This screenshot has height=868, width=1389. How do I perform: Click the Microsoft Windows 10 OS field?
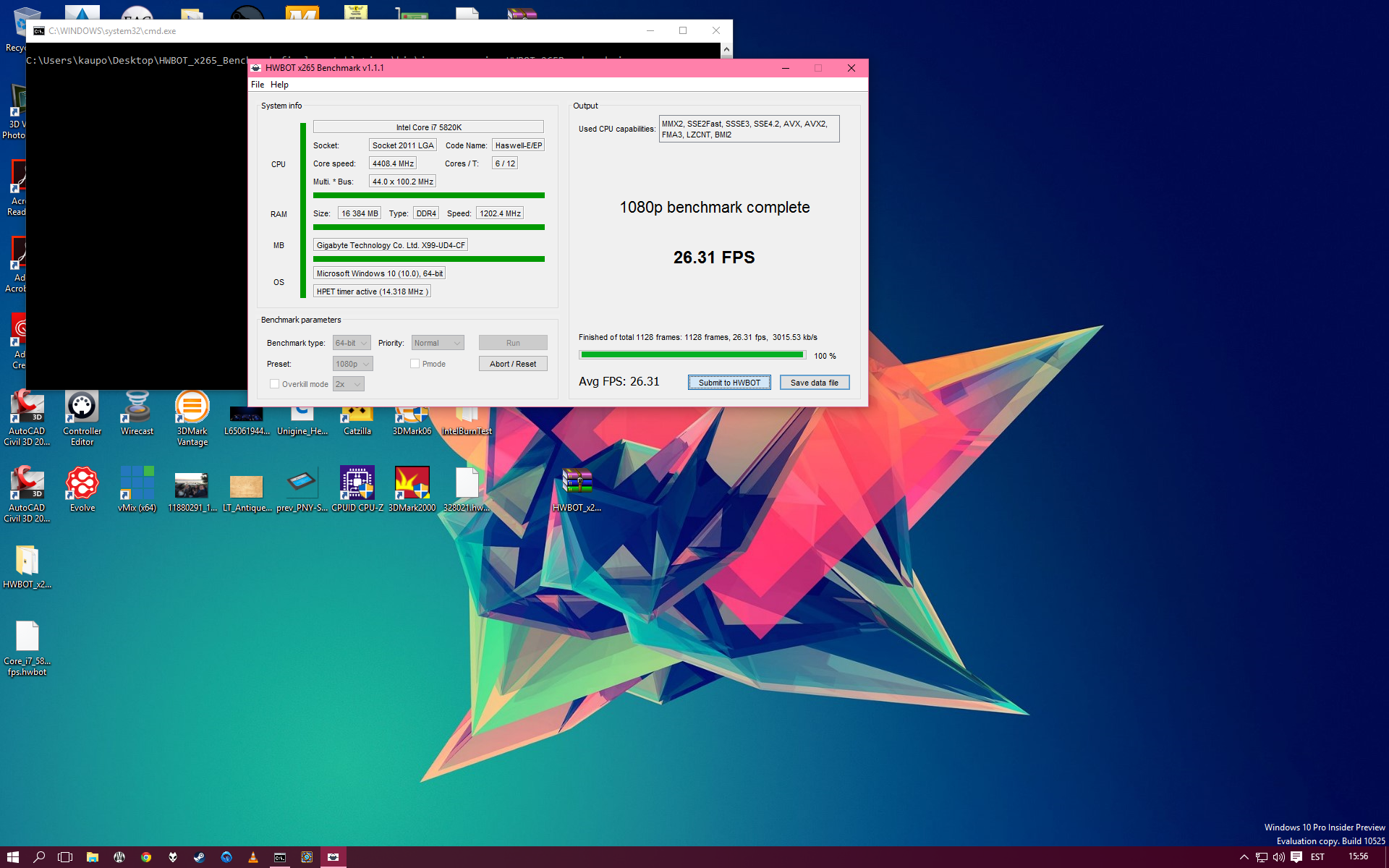click(379, 273)
